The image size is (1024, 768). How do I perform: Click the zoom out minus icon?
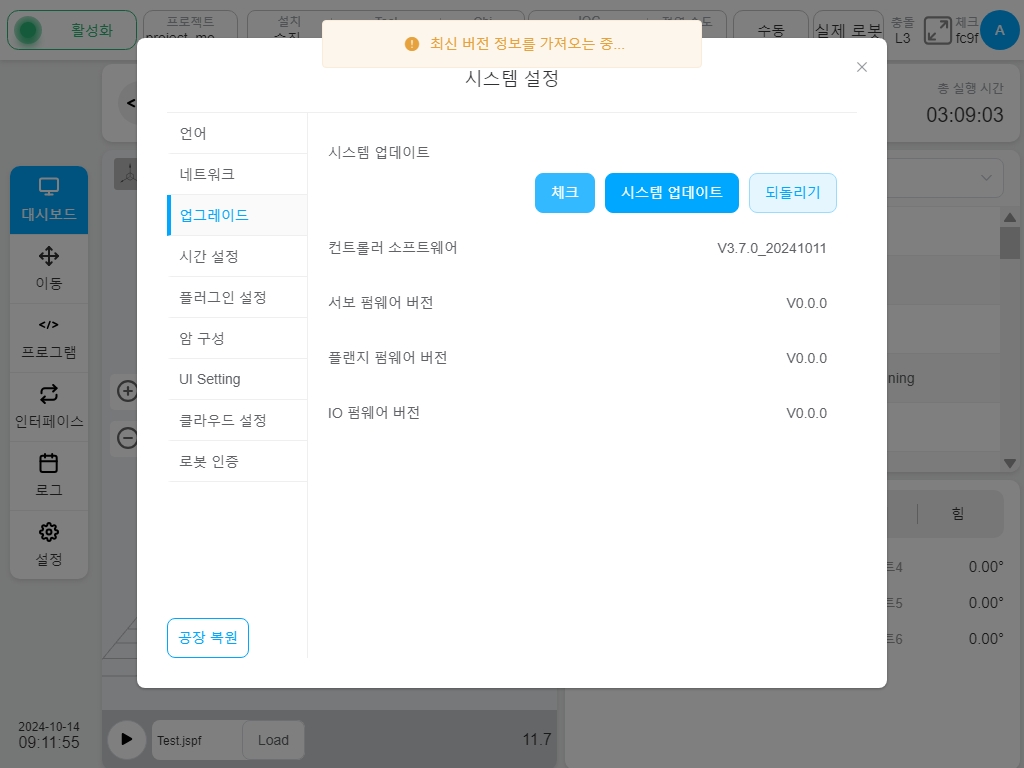(x=127, y=438)
